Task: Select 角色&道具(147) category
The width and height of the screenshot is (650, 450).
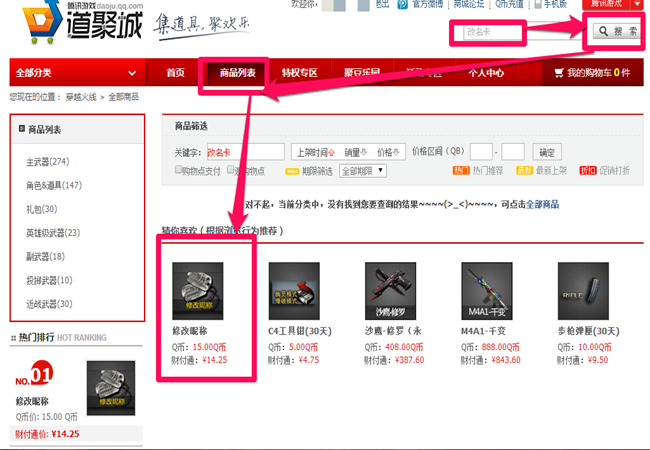Action: 54,185
